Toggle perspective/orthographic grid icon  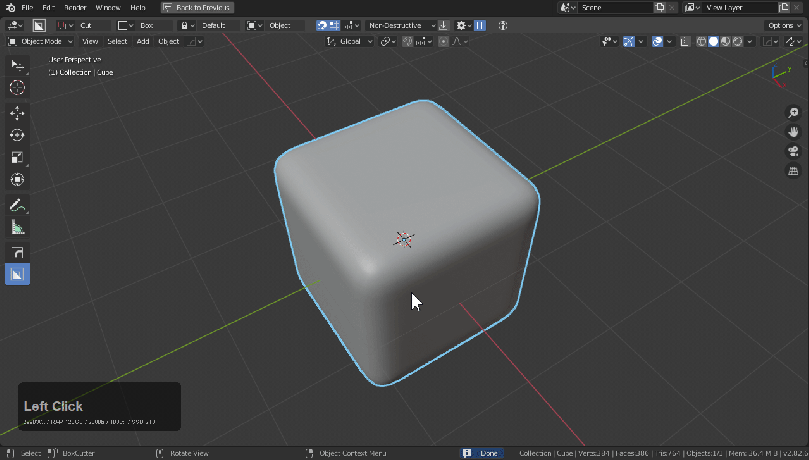pos(793,171)
